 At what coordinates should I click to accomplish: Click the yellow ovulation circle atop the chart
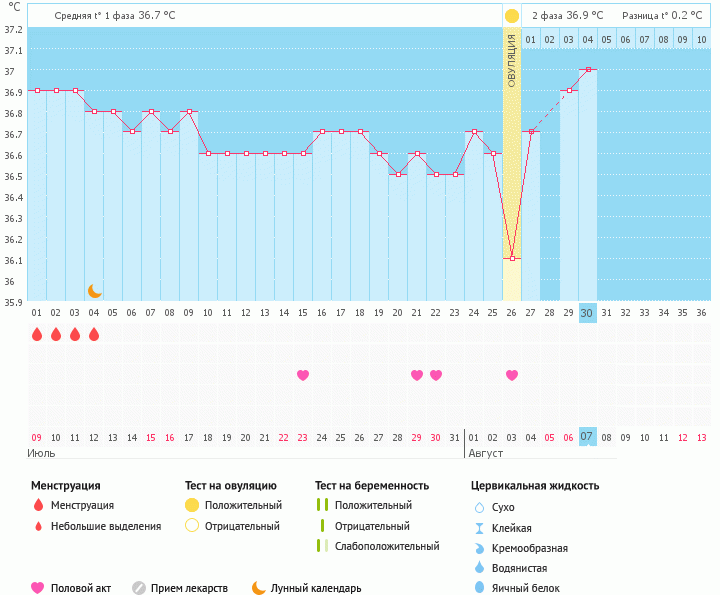point(512,16)
